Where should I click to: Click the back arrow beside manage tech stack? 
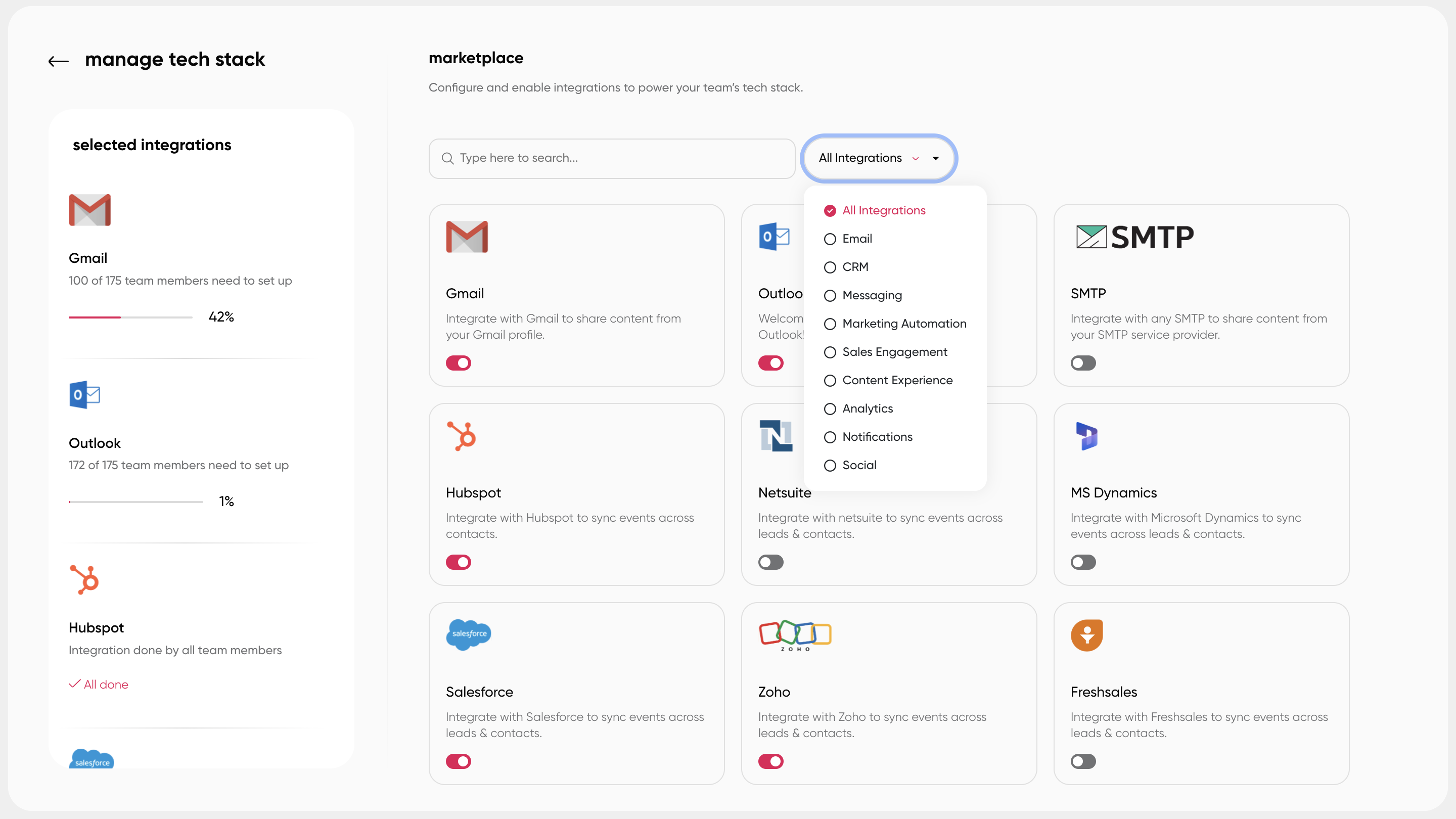pos(58,61)
